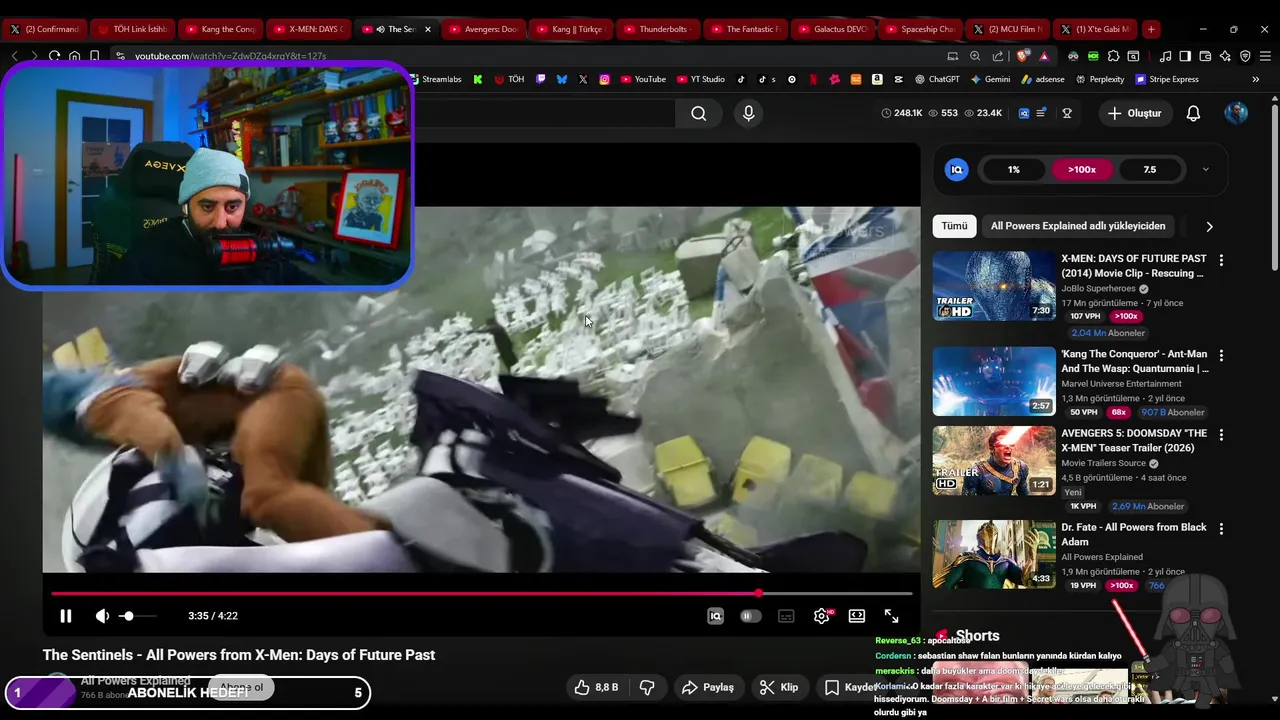Image resolution: width=1280 pixels, height=720 pixels.
Task: Open the vidIQ list icon in the header
Action: 1041,114
